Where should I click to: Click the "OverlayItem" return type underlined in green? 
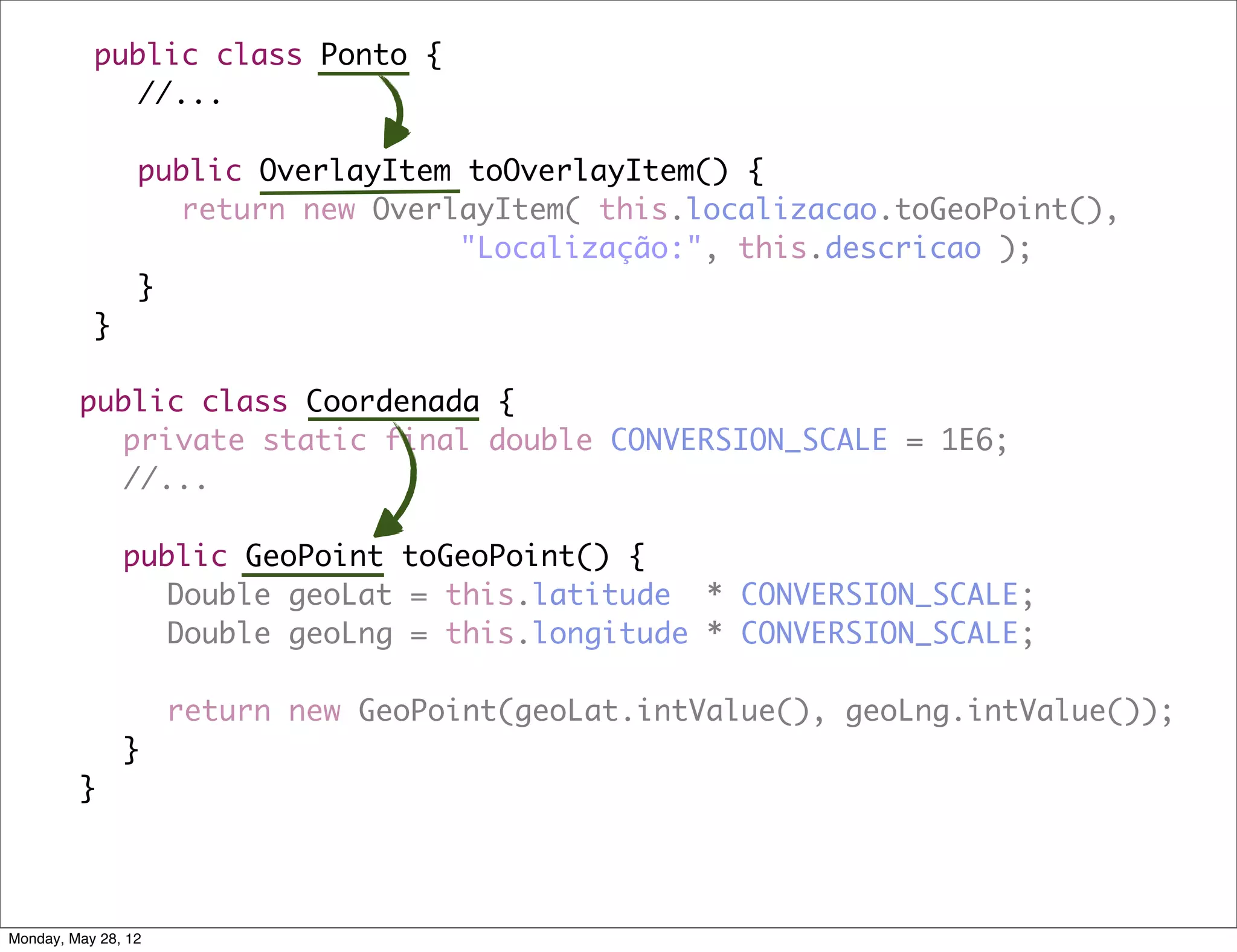(x=355, y=171)
